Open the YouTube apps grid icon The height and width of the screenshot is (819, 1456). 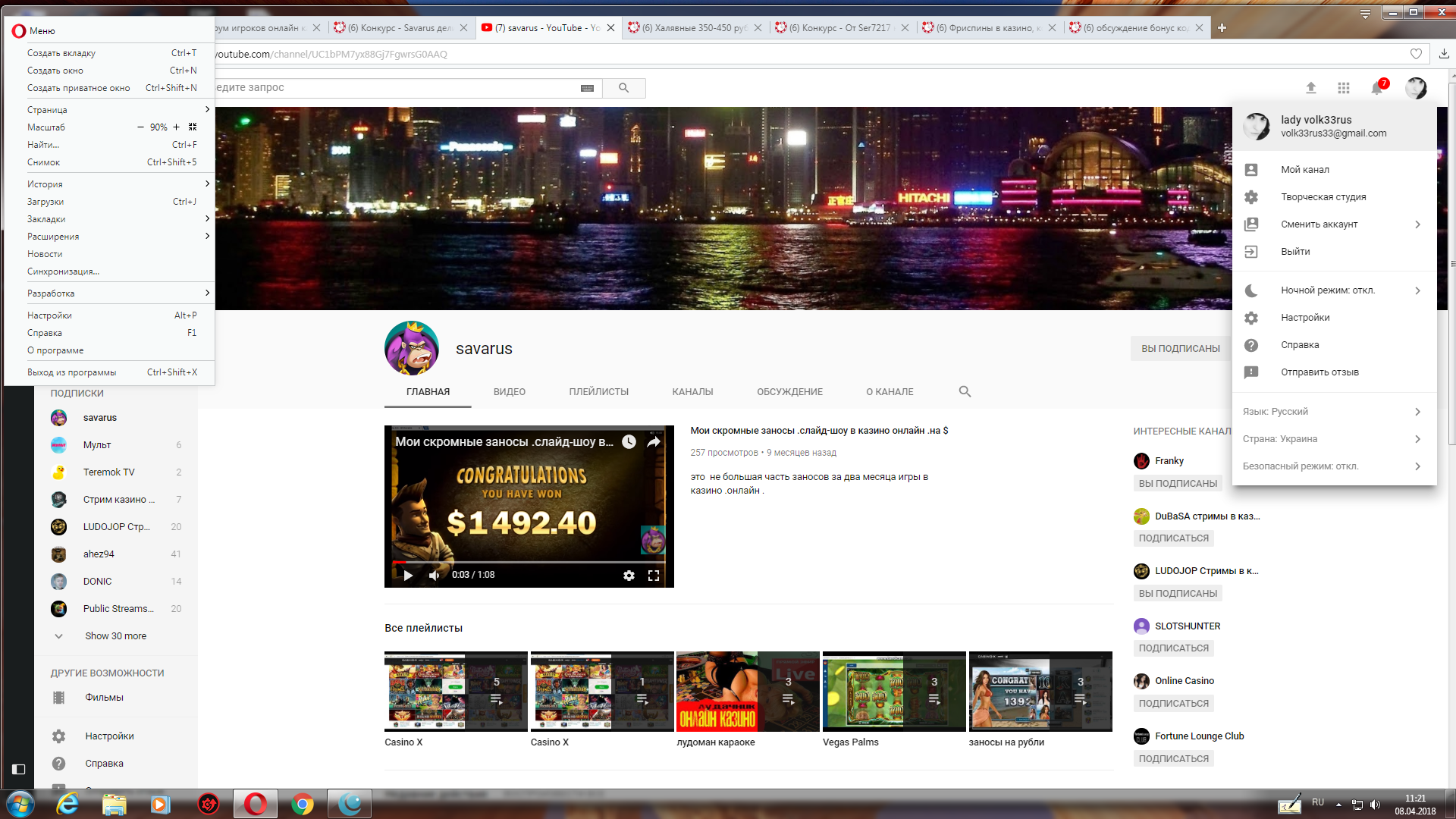pyautogui.click(x=1343, y=88)
